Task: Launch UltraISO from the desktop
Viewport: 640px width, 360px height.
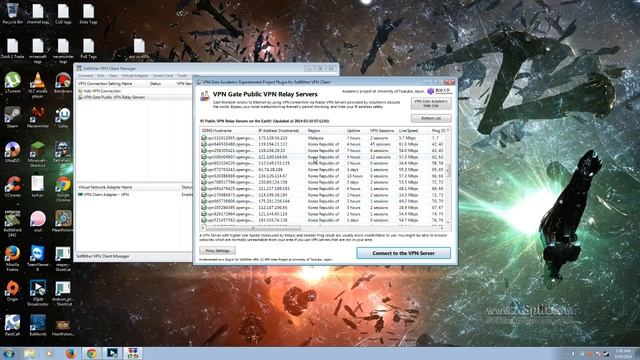Action: pos(12,152)
